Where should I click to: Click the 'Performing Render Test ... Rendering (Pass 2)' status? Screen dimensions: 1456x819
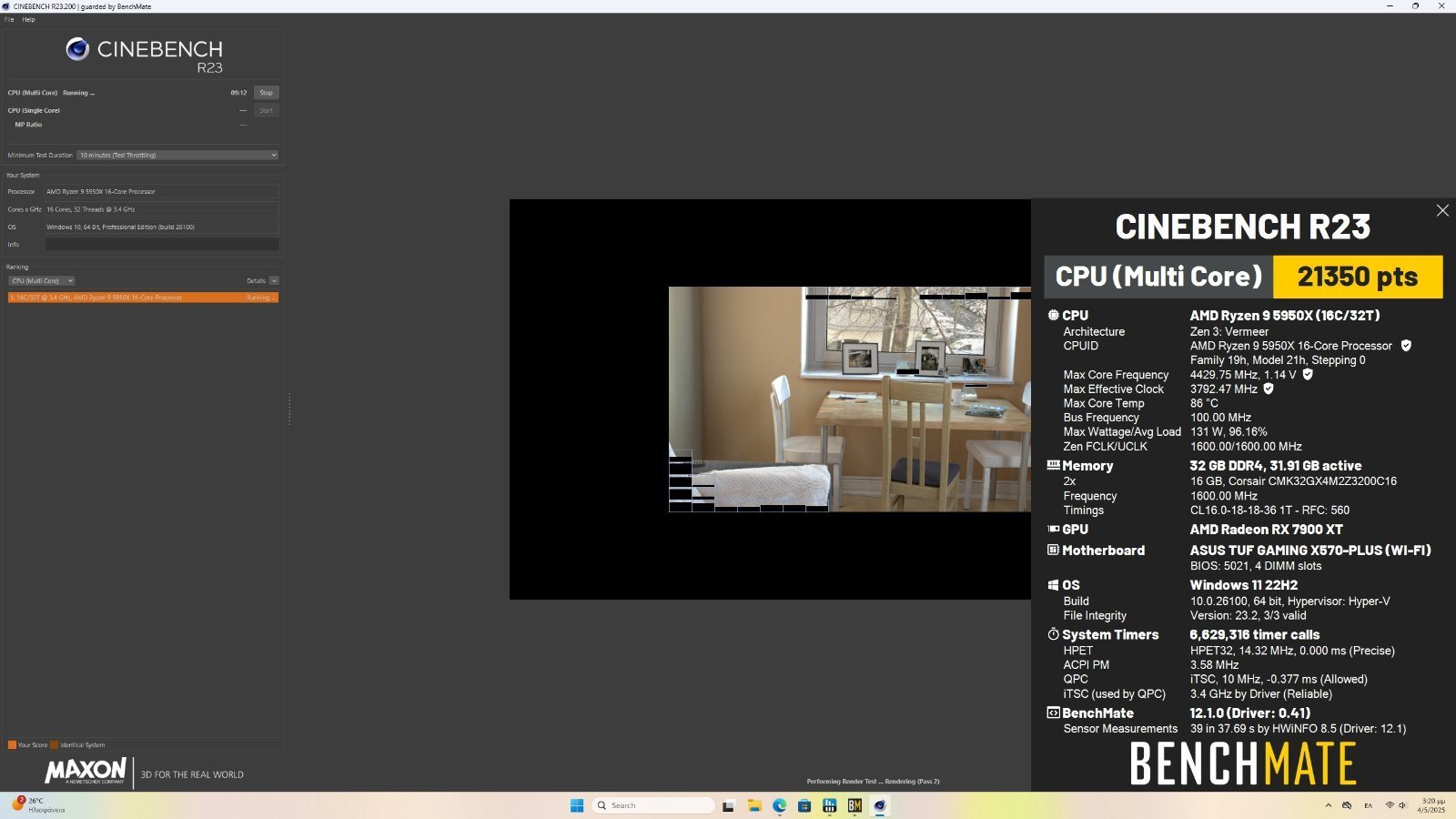coord(873,781)
